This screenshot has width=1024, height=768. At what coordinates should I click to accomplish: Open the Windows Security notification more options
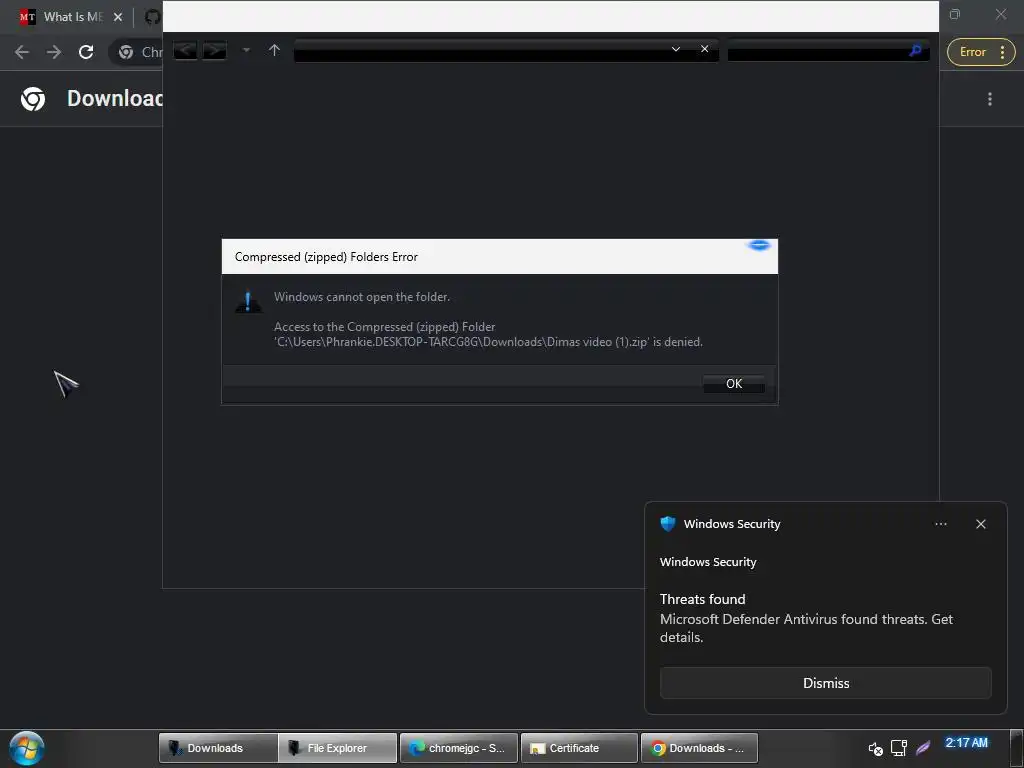point(940,524)
